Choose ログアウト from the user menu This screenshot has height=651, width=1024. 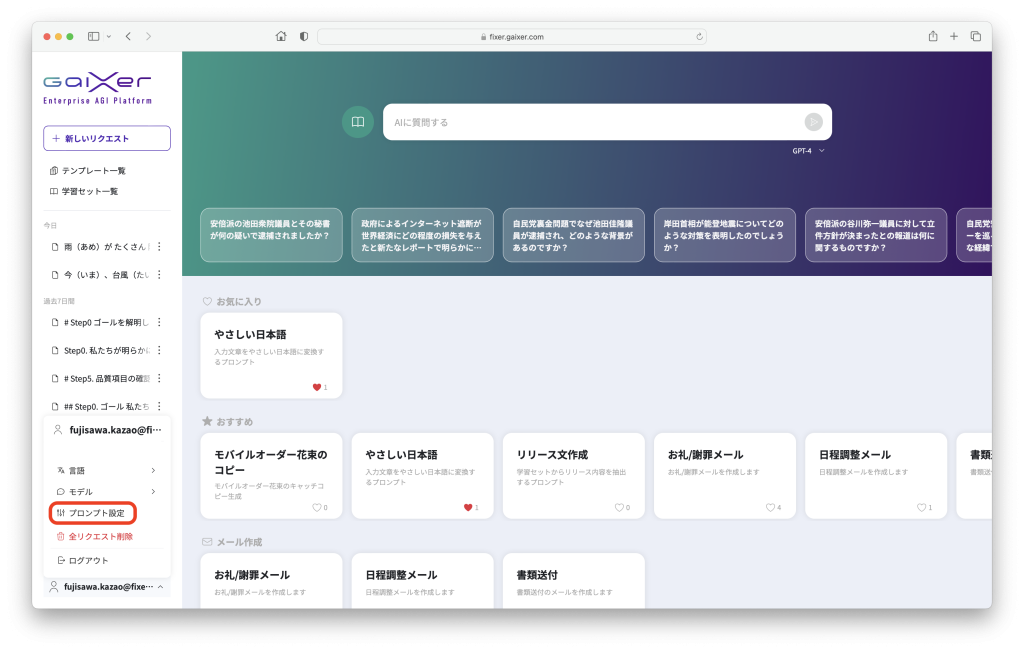point(88,560)
